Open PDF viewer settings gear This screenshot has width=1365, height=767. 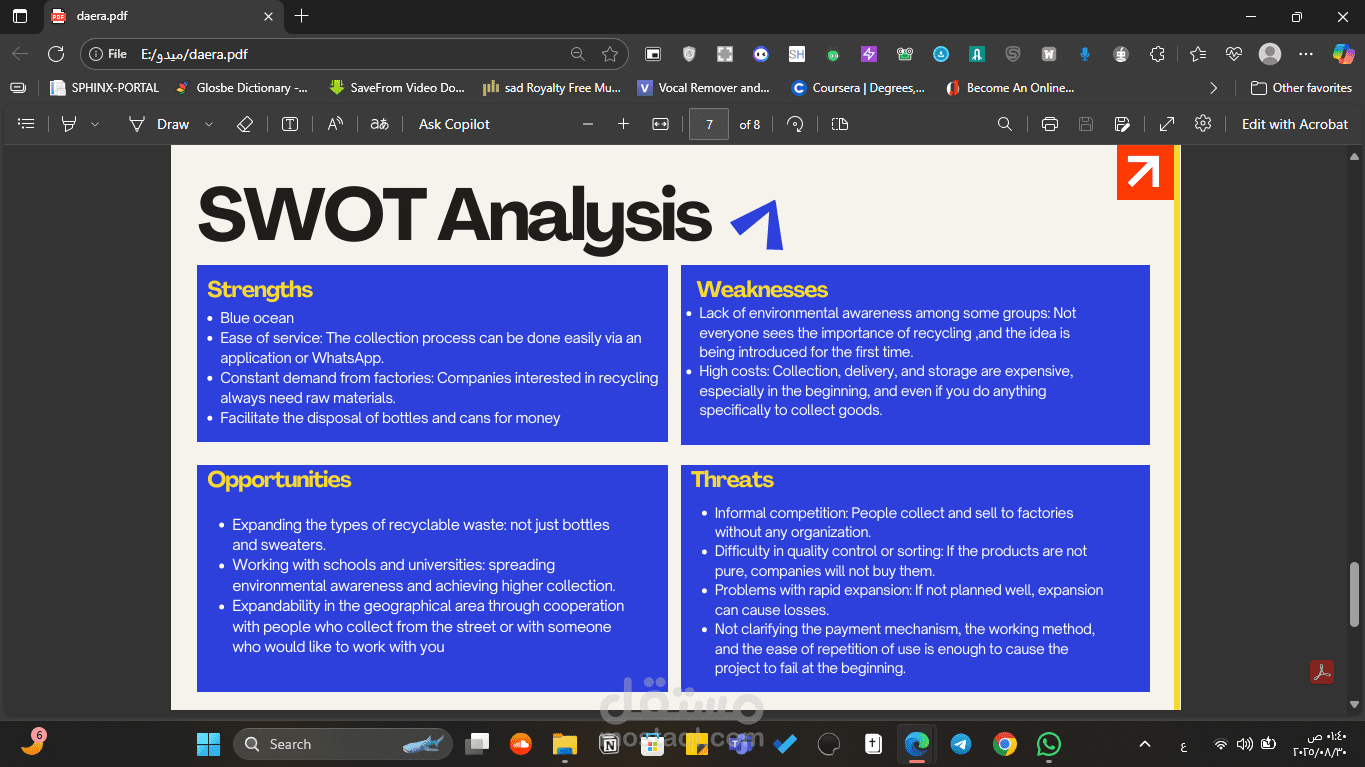coord(1203,123)
